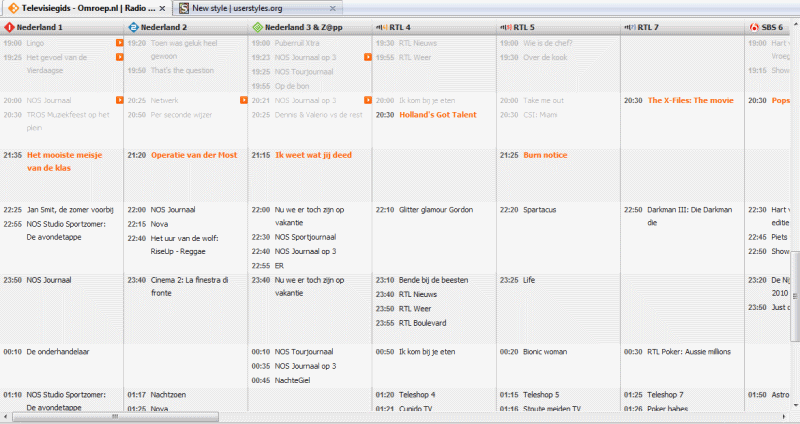Viewport: 800px width, 424px height.
Task: Click Bionic woman at 00:20
Action: [x=545, y=352]
